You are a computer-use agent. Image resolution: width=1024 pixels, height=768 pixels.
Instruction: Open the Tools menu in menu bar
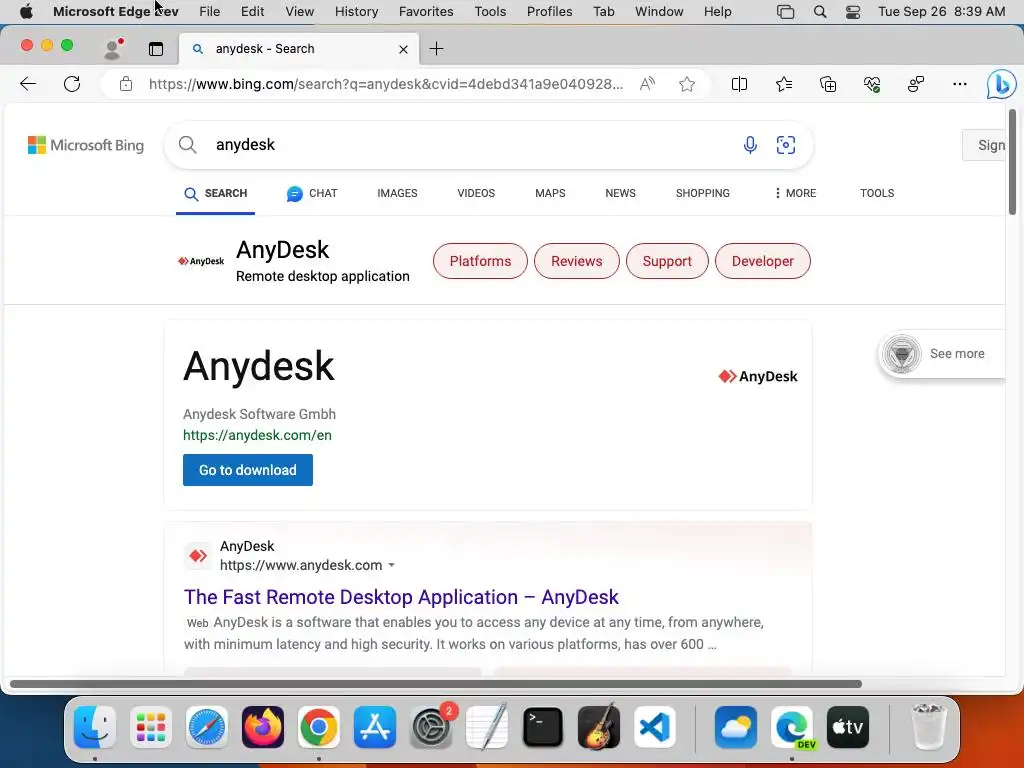pos(490,12)
